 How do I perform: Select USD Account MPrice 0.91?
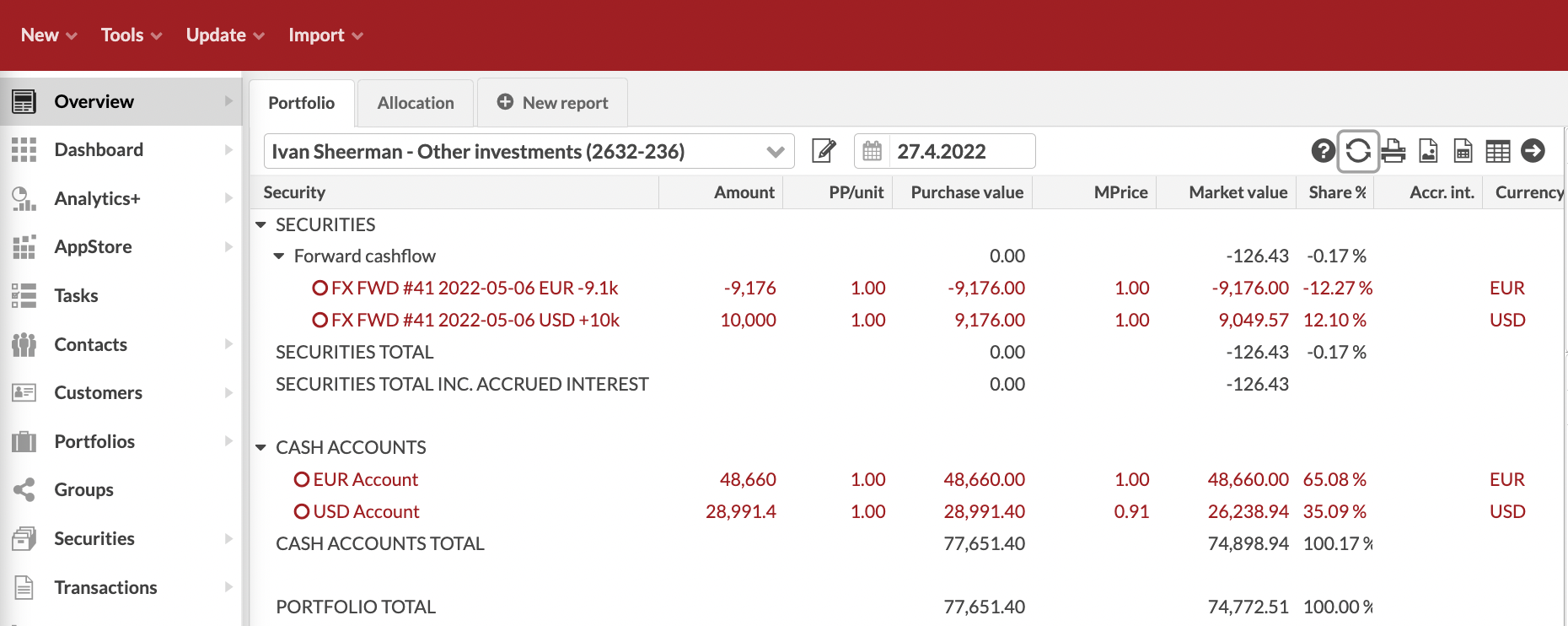click(x=1131, y=511)
